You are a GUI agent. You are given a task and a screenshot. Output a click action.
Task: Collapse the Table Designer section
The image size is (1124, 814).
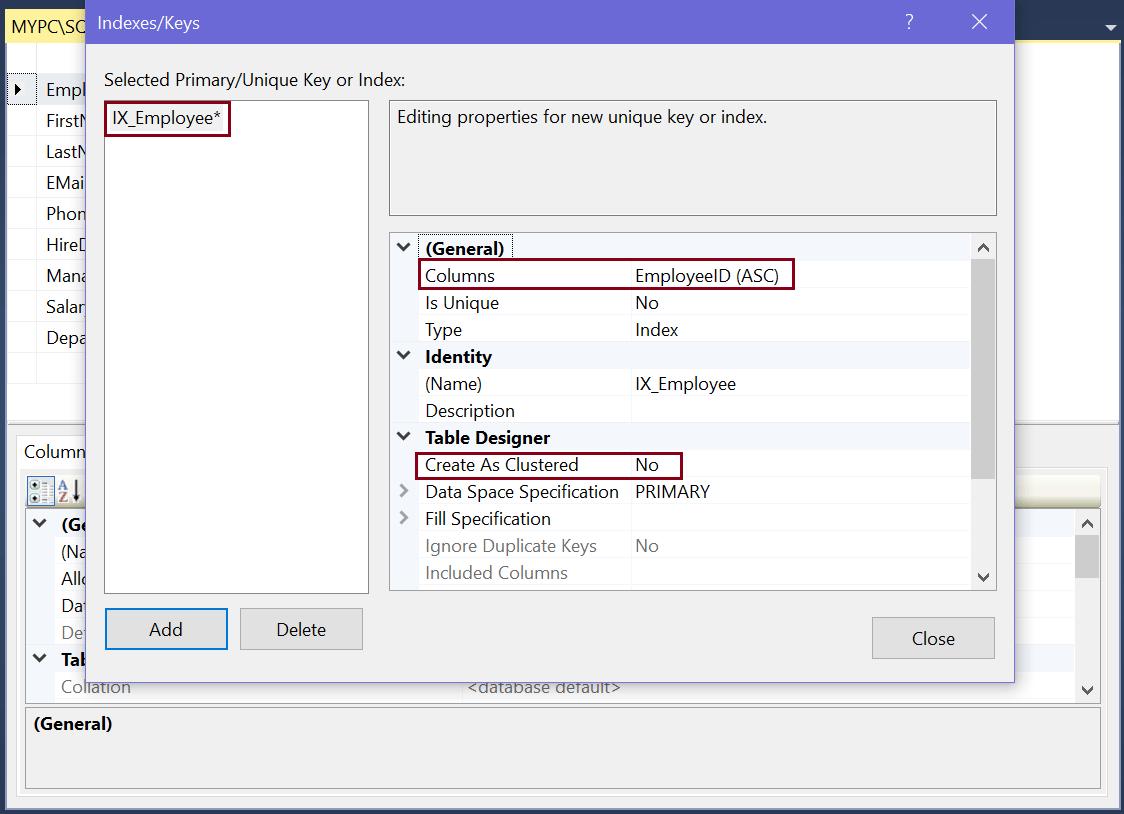click(x=404, y=437)
